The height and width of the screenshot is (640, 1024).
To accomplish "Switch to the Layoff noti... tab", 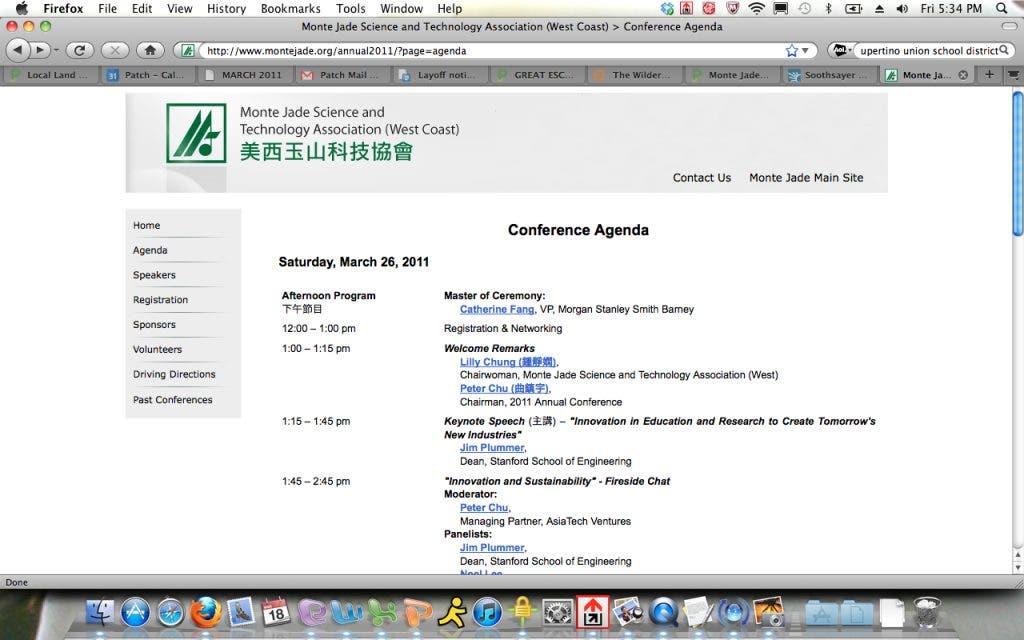I will (441, 75).
